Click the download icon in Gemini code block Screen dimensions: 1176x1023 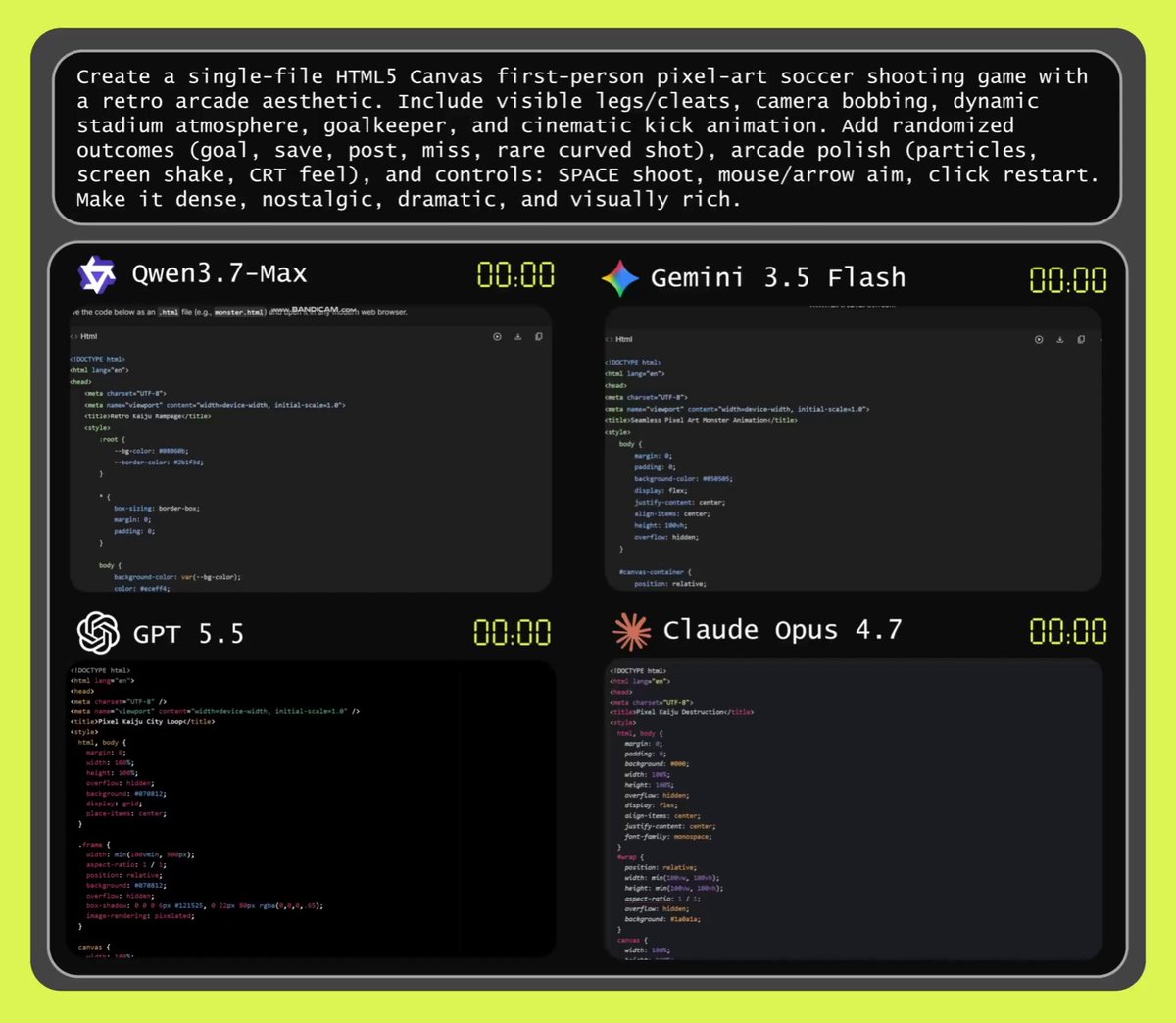coord(1060,339)
